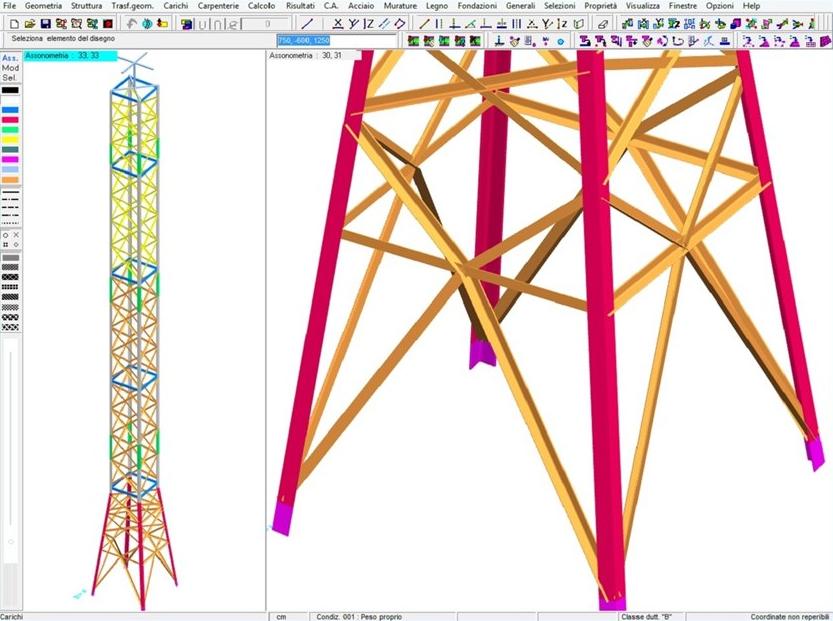Screen dimensions: 833x621
Task: Toggle the Ass. mode in left panel
Action: (10, 58)
